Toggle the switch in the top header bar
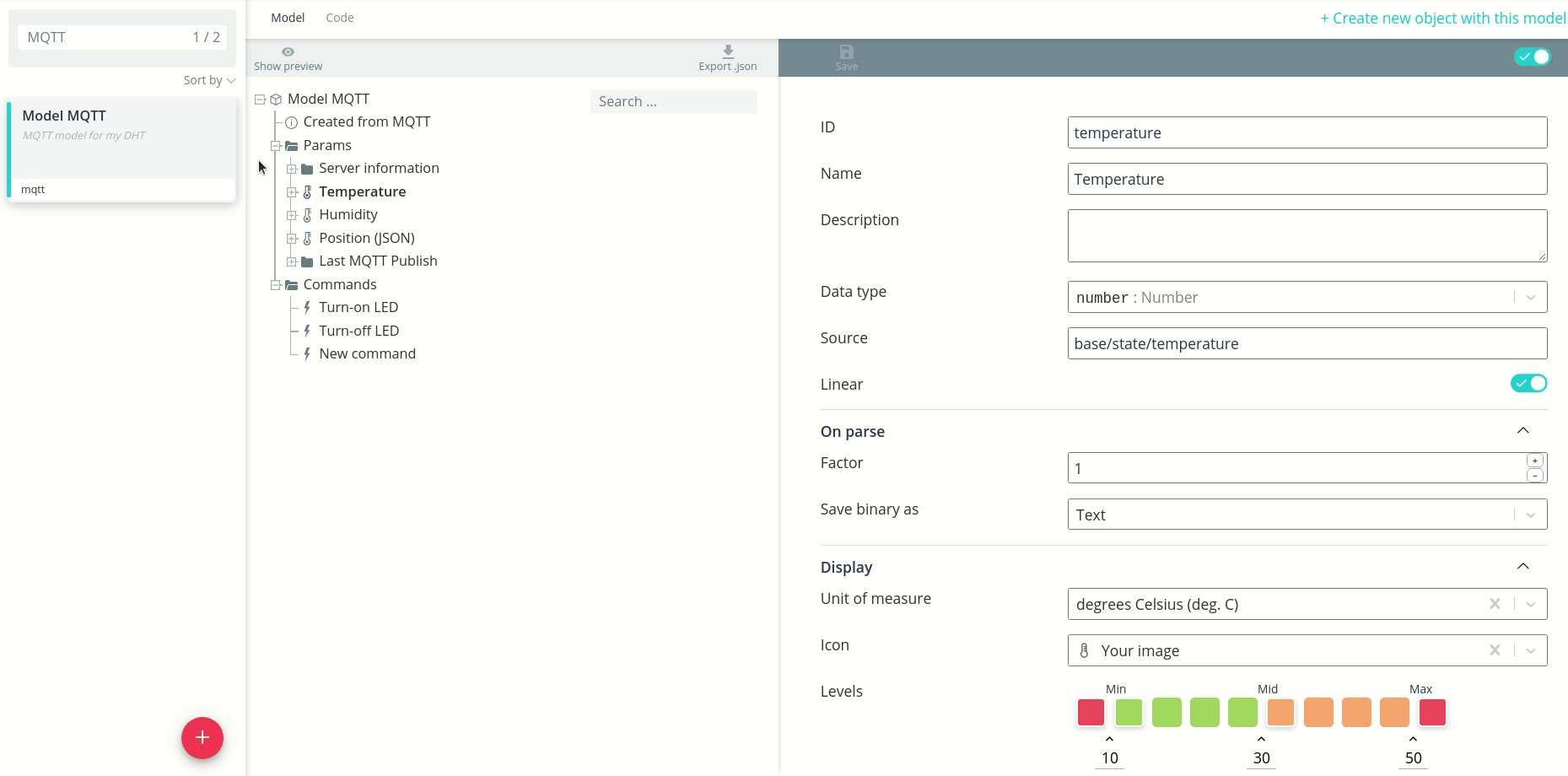This screenshot has width=1568, height=776. 1532,57
